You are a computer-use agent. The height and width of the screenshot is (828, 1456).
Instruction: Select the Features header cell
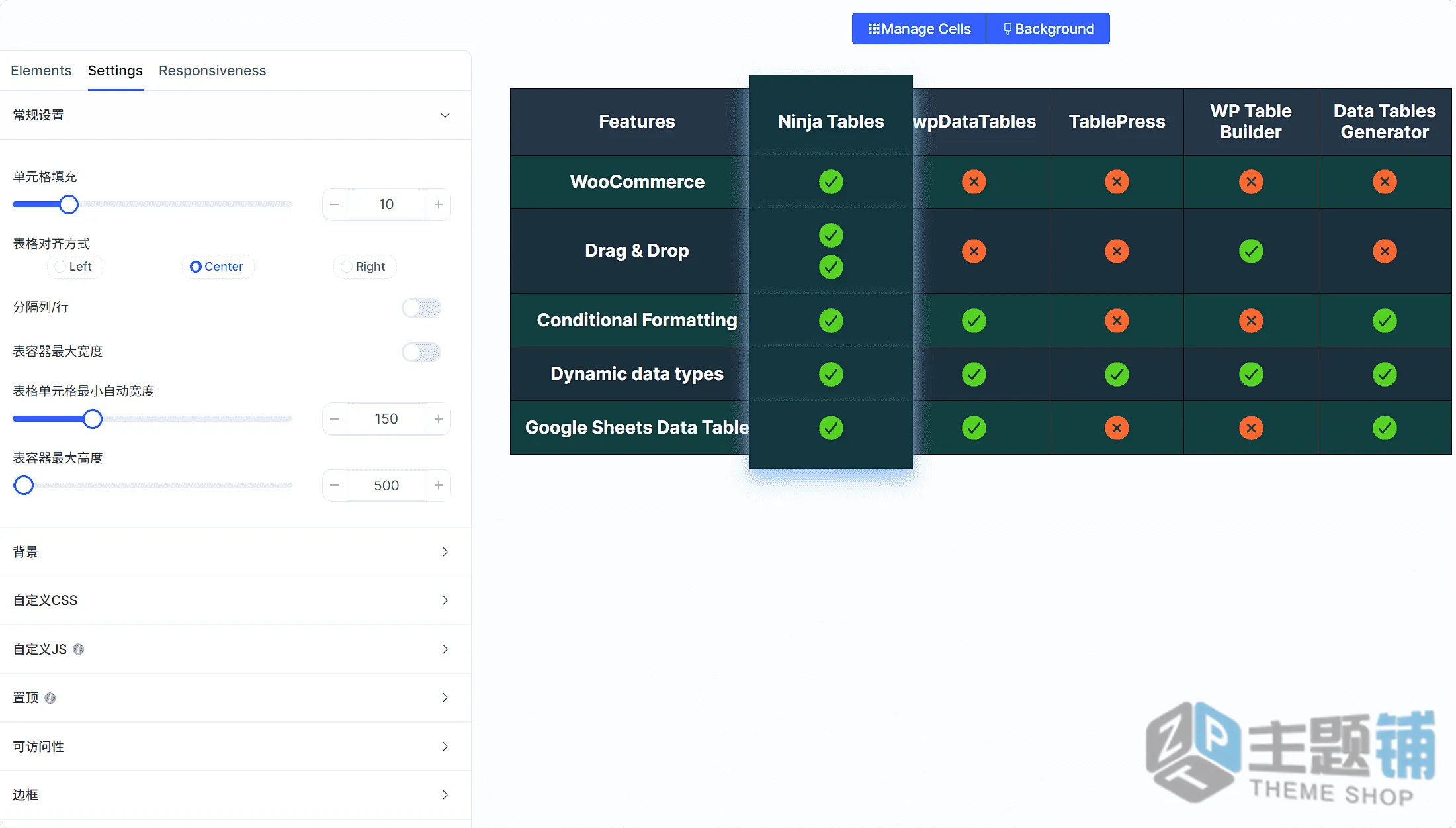pyautogui.click(x=630, y=122)
